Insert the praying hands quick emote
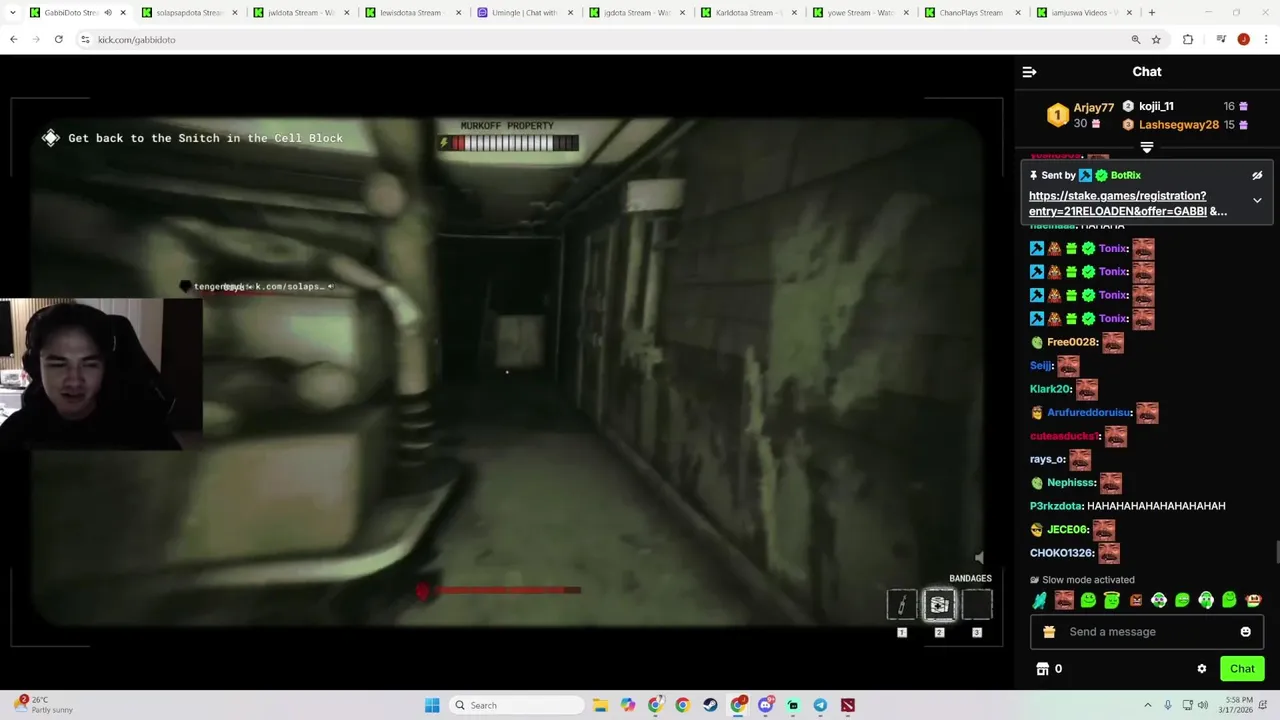The width and height of the screenshot is (1280, 720). (1040, 600)
